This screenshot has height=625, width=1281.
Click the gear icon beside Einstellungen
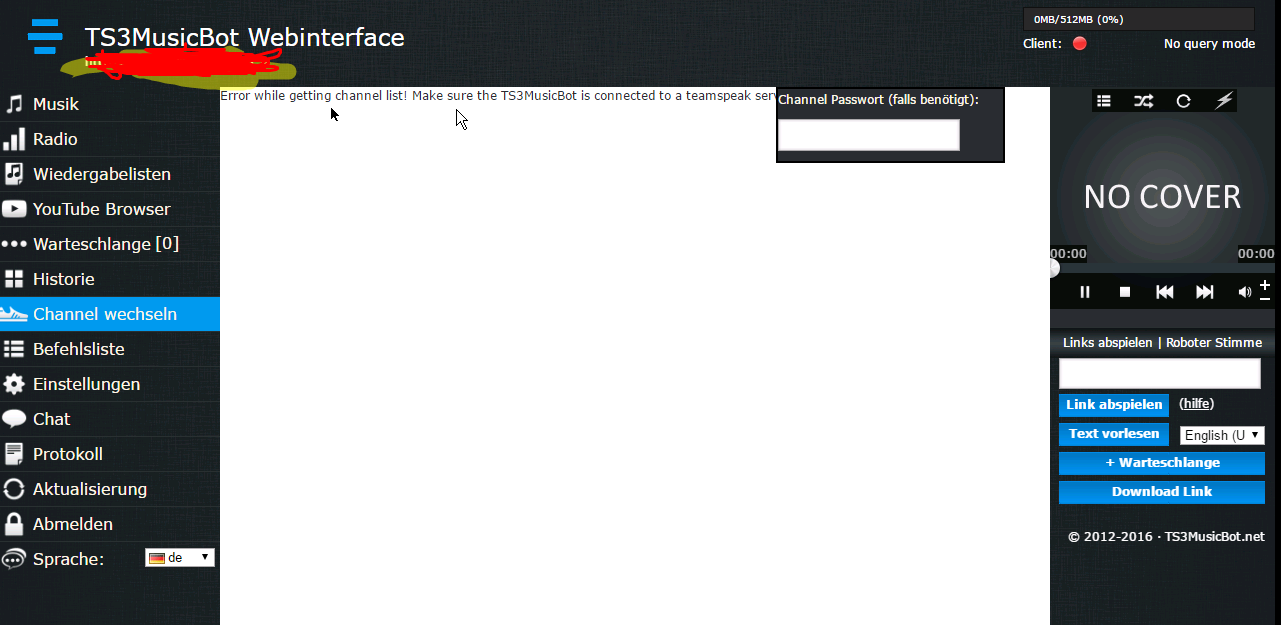pyautogui.click(x=14, y=384)
